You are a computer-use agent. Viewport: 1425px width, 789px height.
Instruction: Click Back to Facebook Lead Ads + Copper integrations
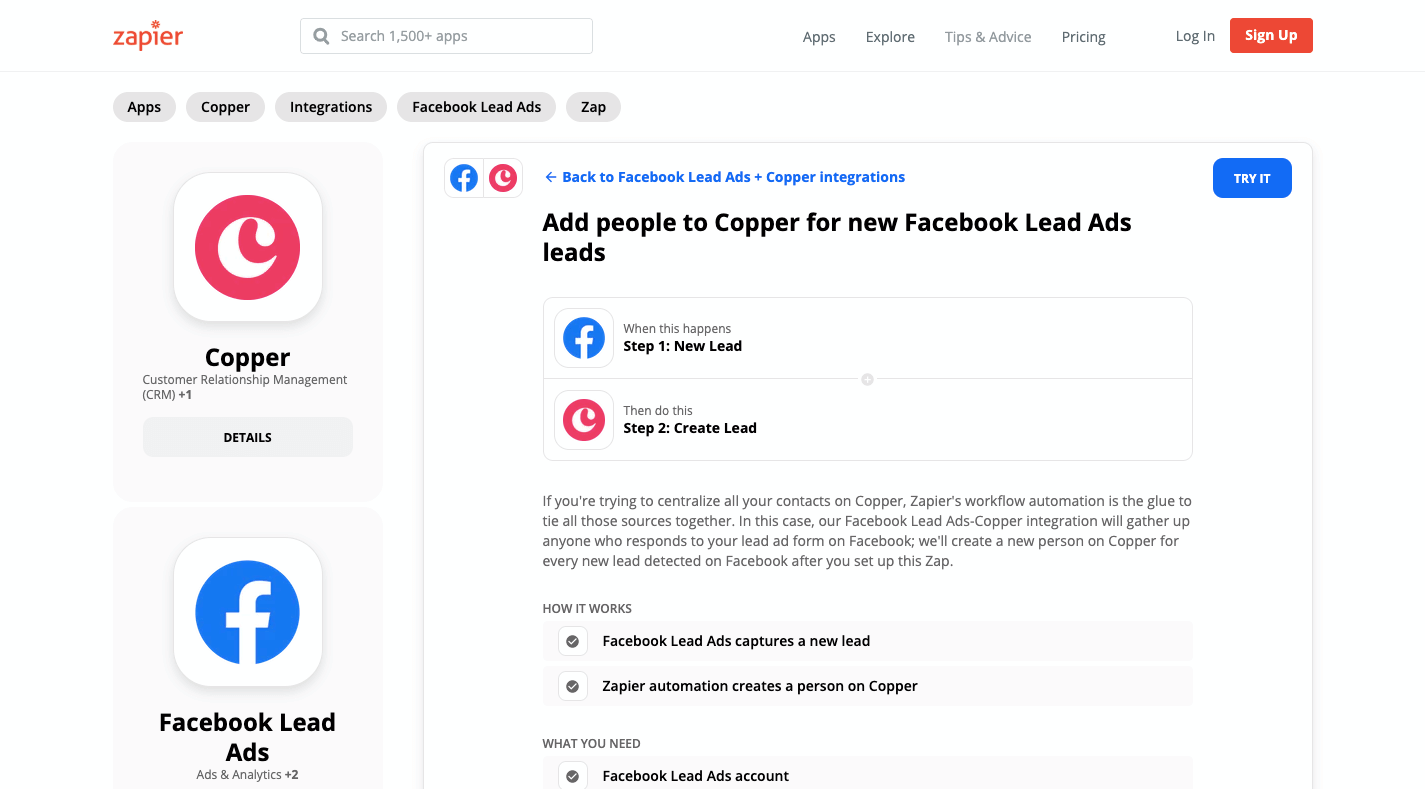tap(725, 177)
